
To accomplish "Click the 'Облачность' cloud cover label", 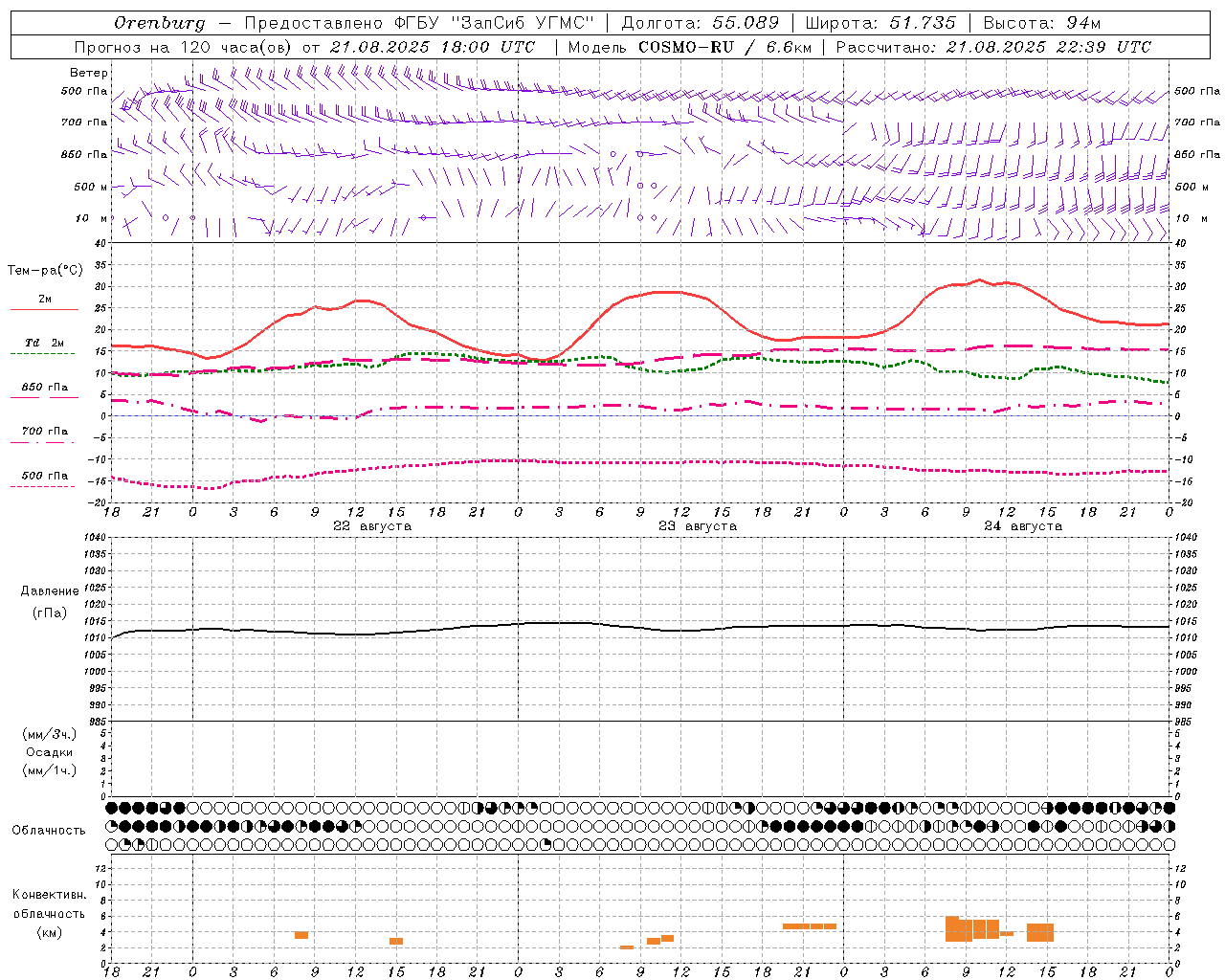I will coord(49,831).
